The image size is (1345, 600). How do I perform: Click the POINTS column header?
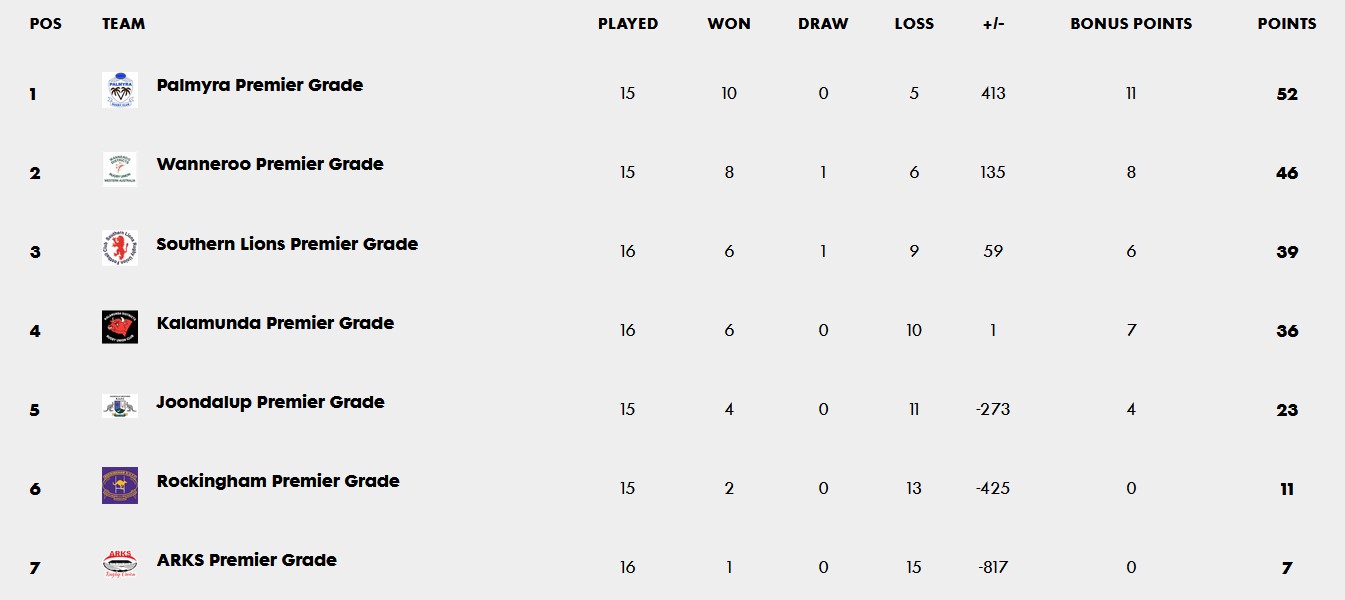(x=1287, y=24)
